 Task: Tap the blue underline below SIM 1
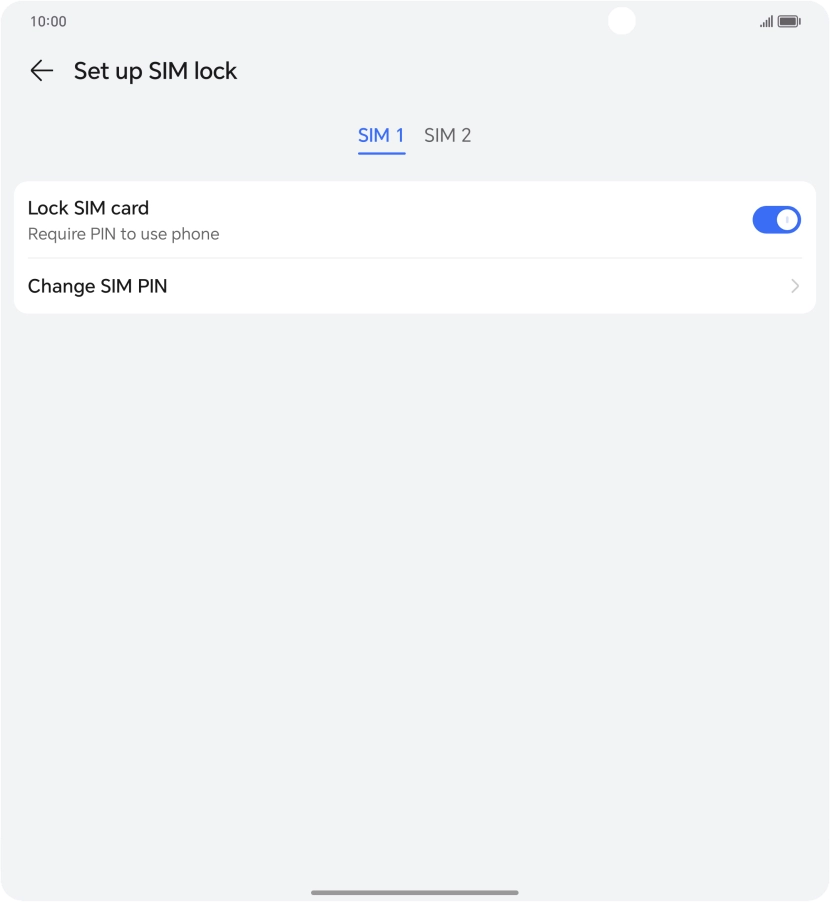381,153
